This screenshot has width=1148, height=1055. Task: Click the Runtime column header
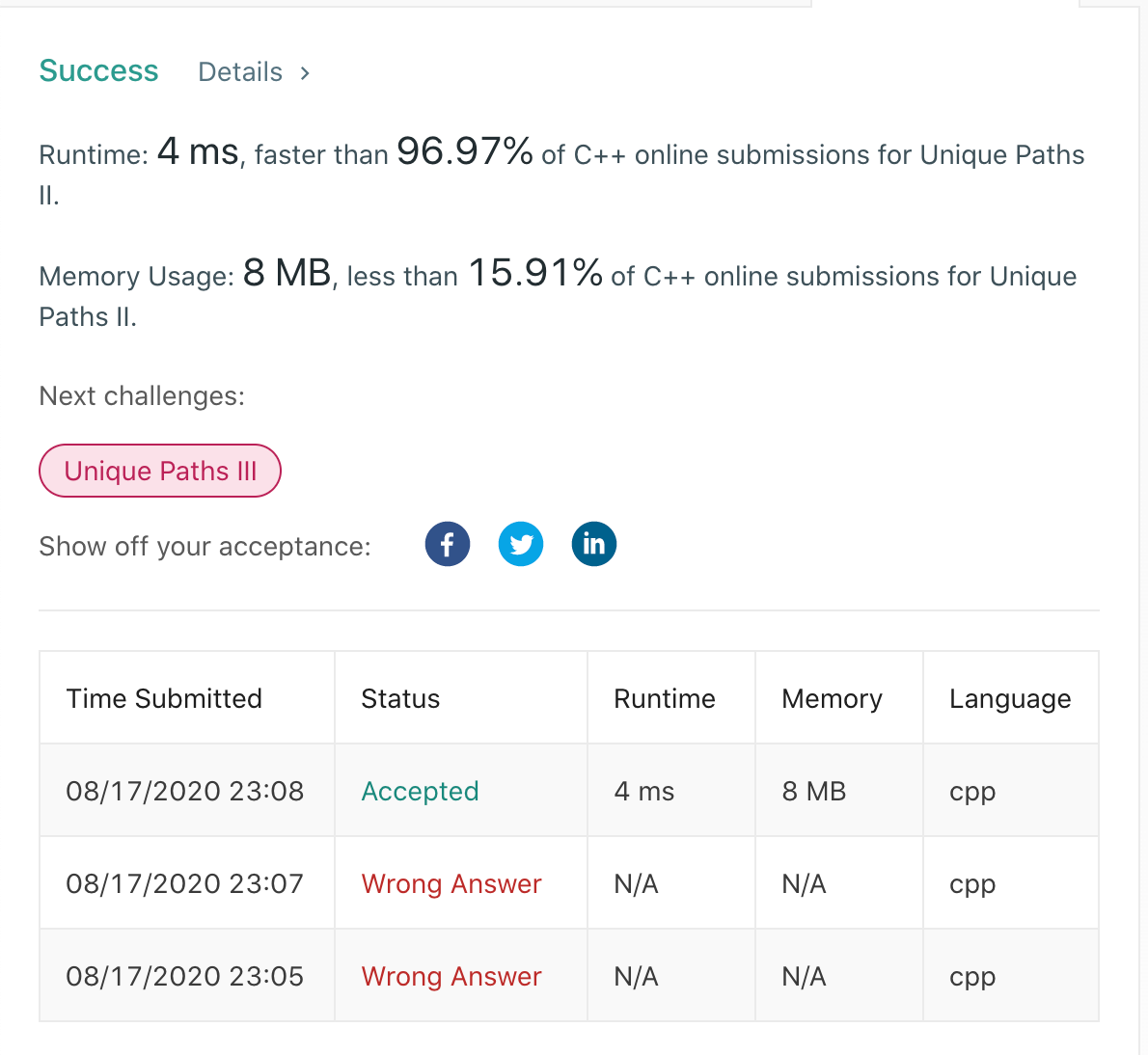pos(664,697)
